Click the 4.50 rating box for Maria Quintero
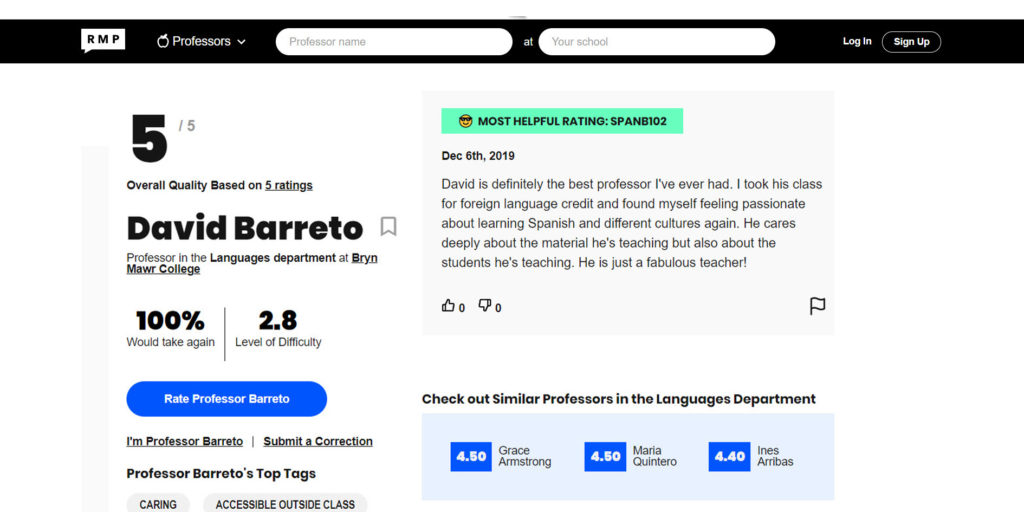 pos(605,456)
